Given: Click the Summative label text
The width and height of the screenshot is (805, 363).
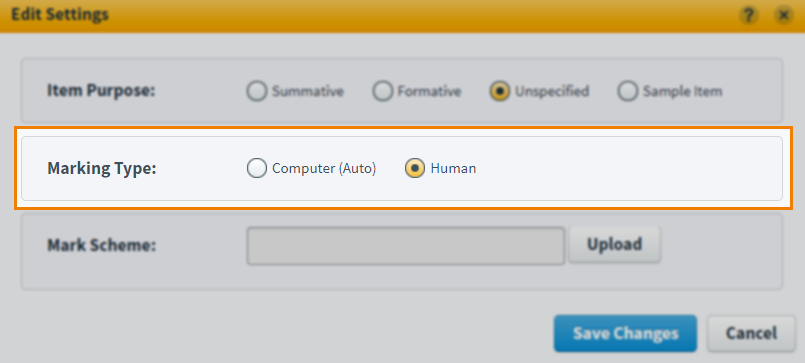Looking at the screenshot, I should click(x=308, y=91).
